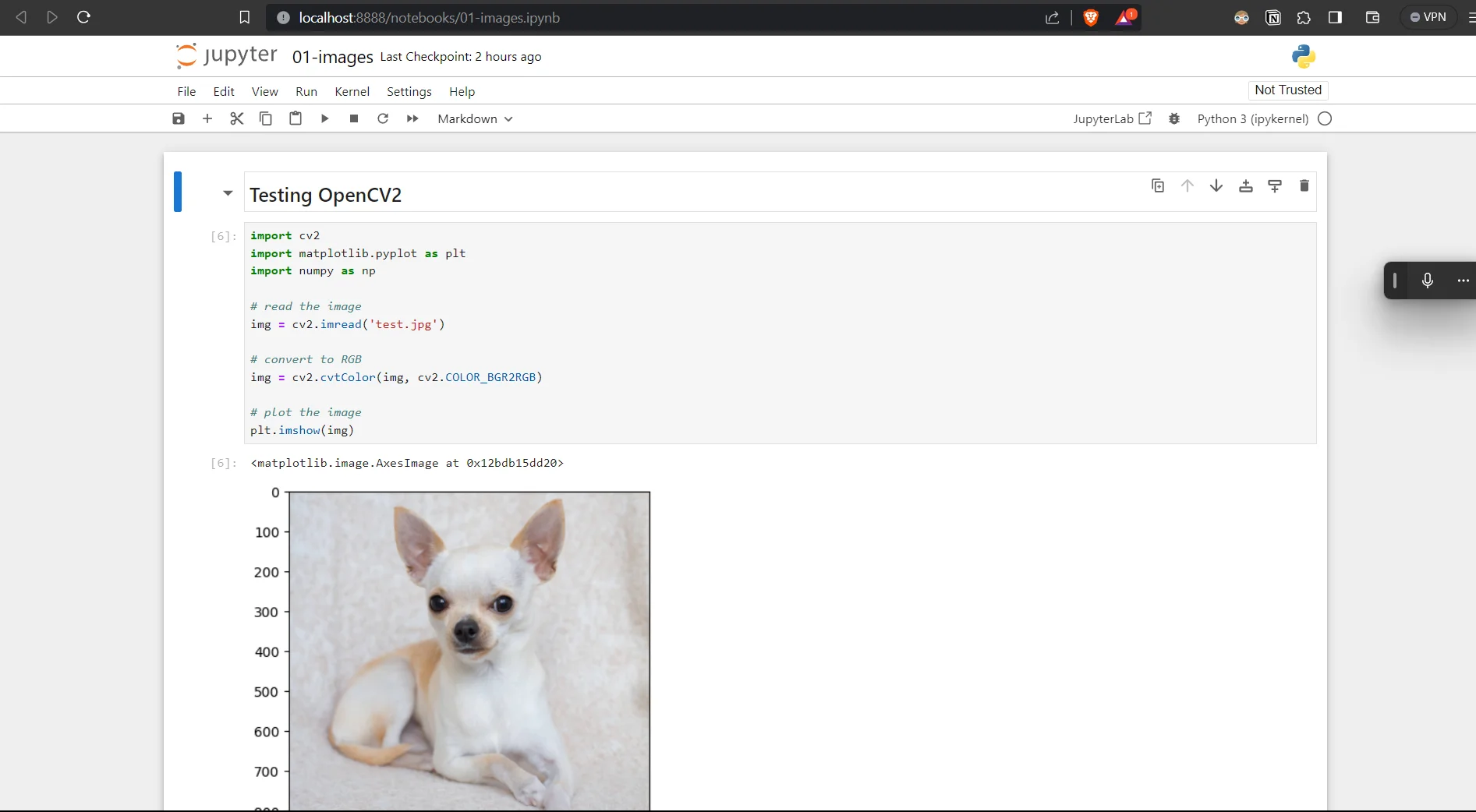
Task: Delete the Testing OpenCV2 cell
Action: pos(1303,185)
